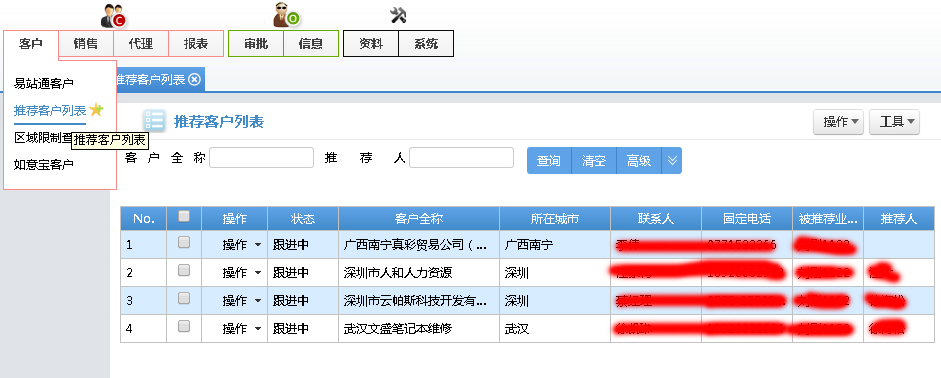
Task: Click the 状态 column header
Action: tap(303, 219)
